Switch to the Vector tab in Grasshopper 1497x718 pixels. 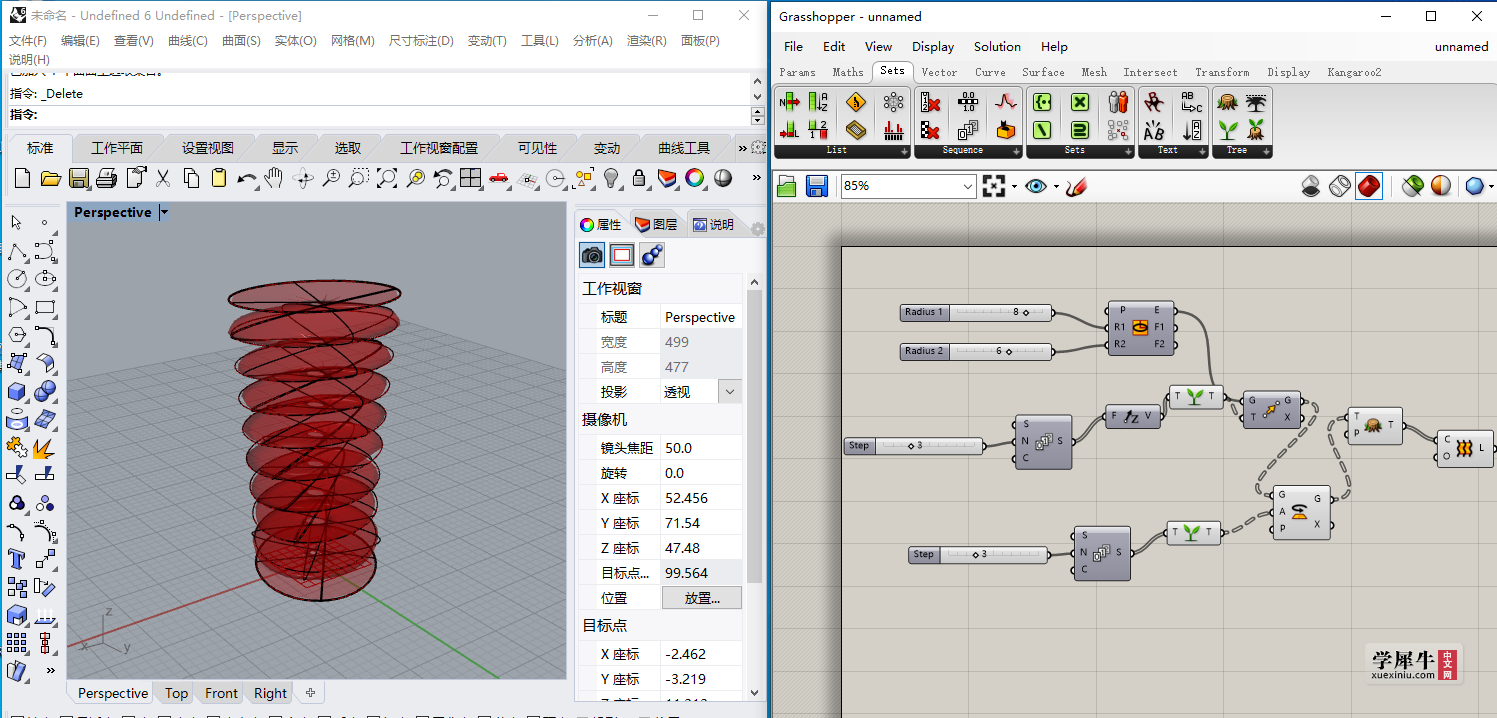click(x=939, y=72)
